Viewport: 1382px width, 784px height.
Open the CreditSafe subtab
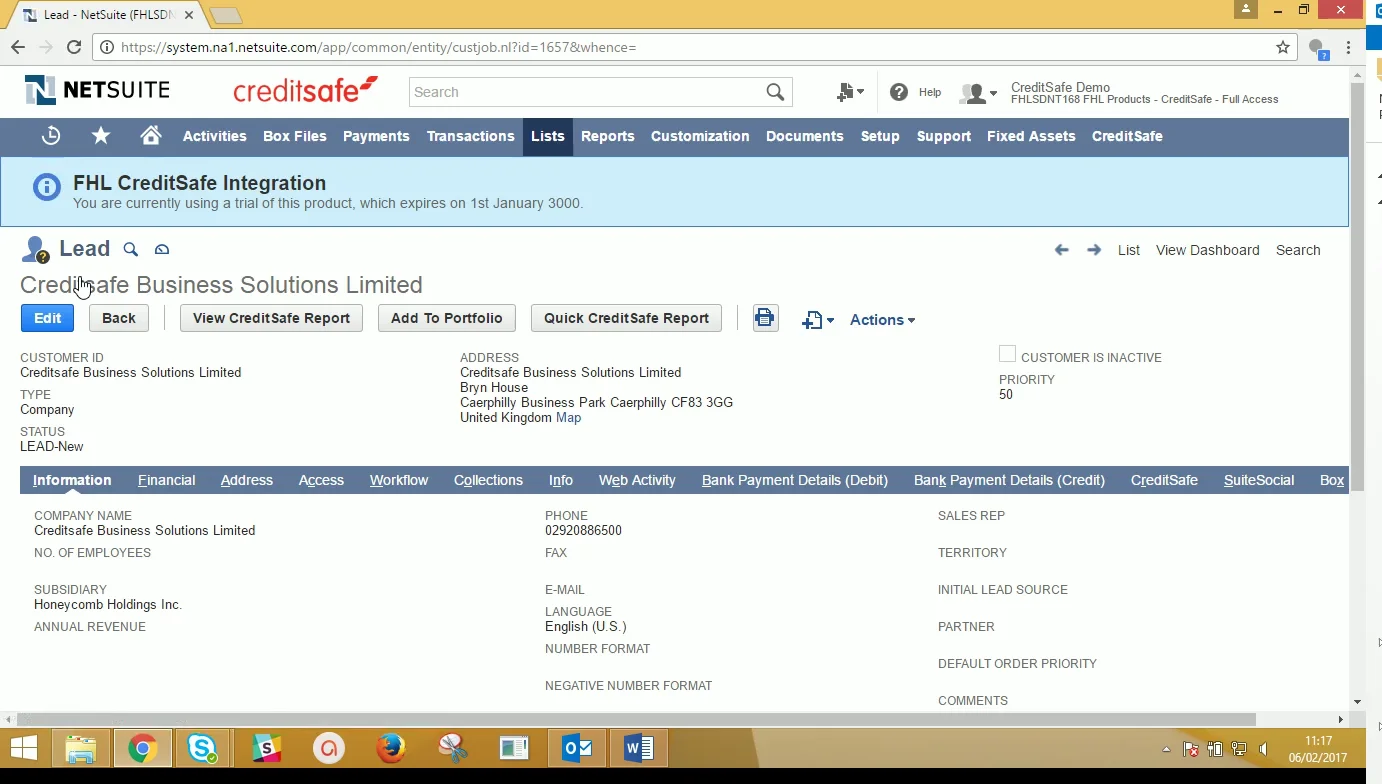[x=1164, y=480]
